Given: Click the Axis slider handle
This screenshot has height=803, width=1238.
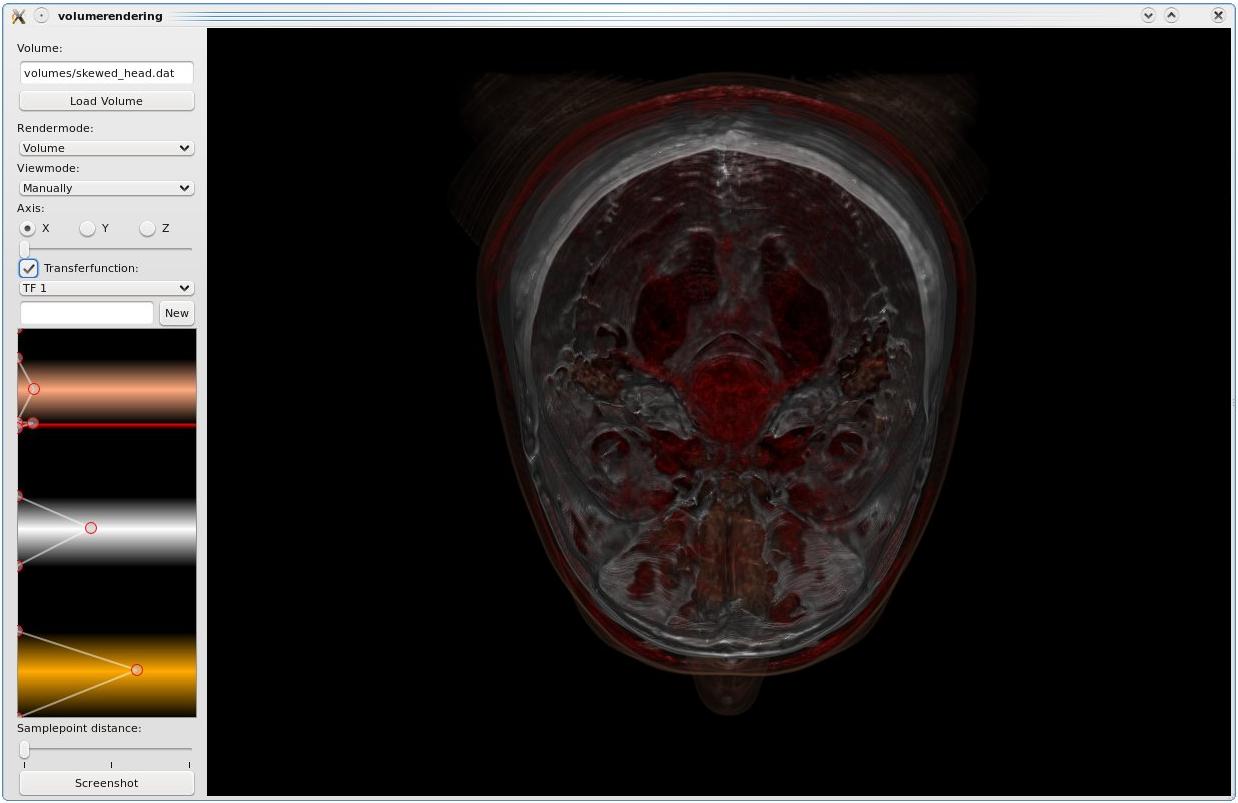Looking at the screenshot, I should pos(25,249).
